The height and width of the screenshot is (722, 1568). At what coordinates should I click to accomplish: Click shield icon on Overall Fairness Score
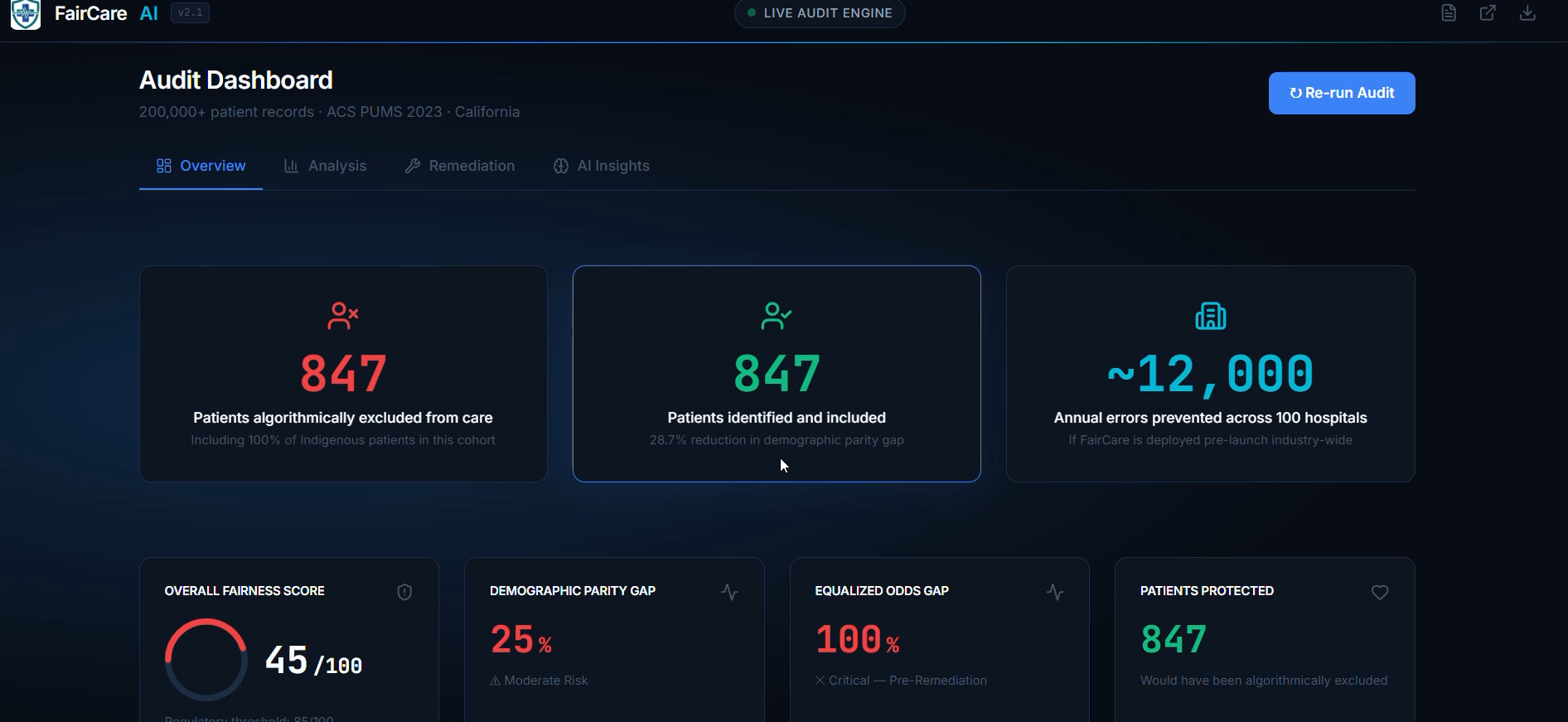pos(404,592)
